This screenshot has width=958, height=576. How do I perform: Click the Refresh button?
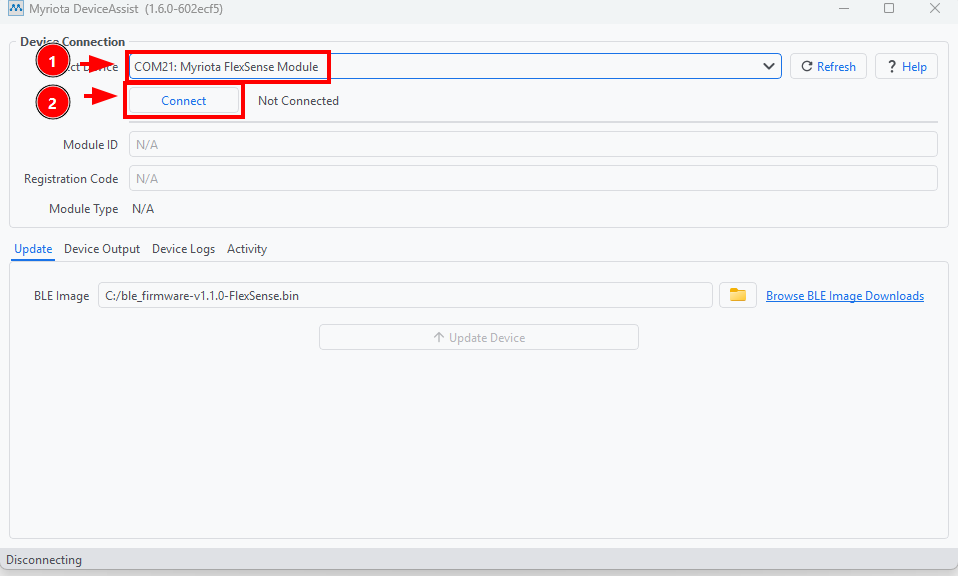point(828,66)
